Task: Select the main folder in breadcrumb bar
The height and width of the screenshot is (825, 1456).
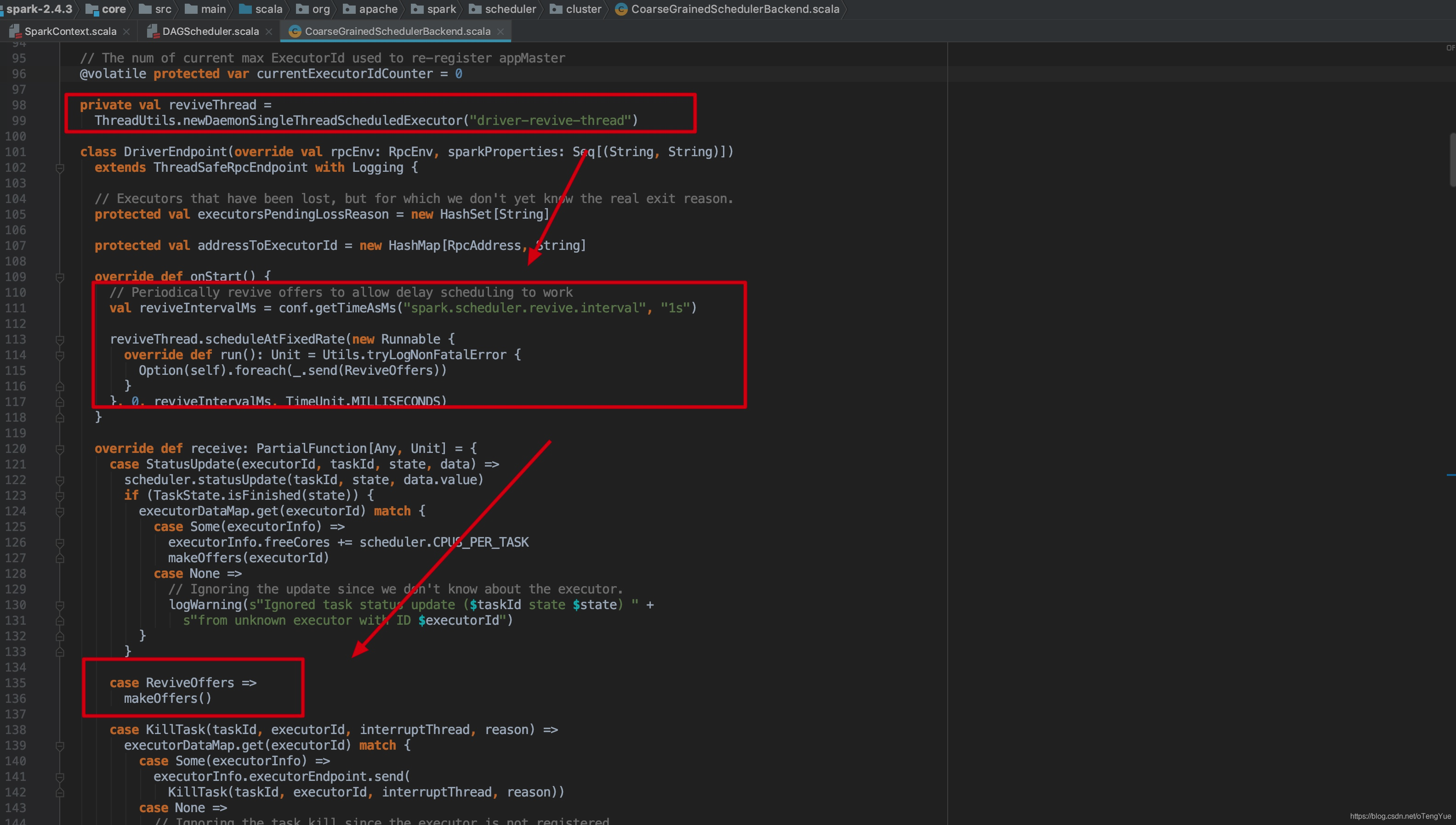Action: pyautogui.click(x=206, y=9)
